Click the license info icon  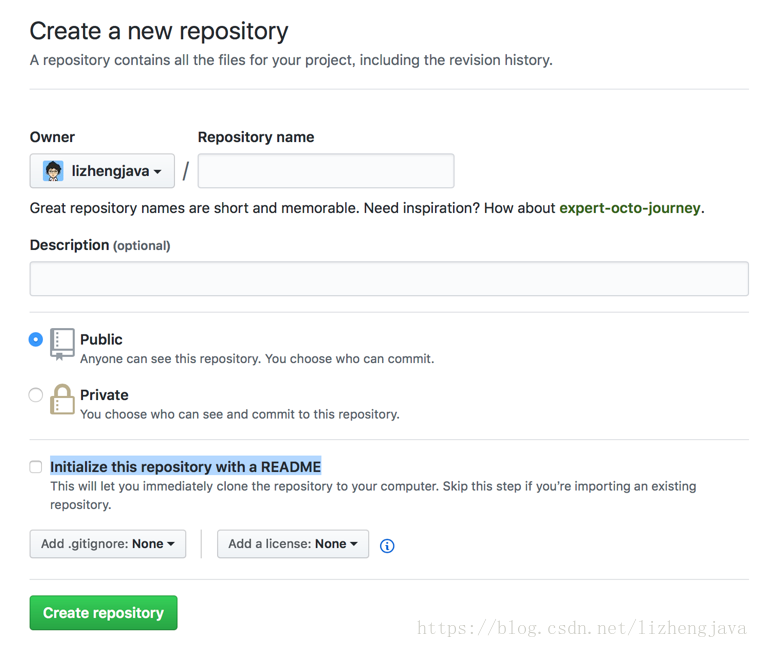click(387, 546)
